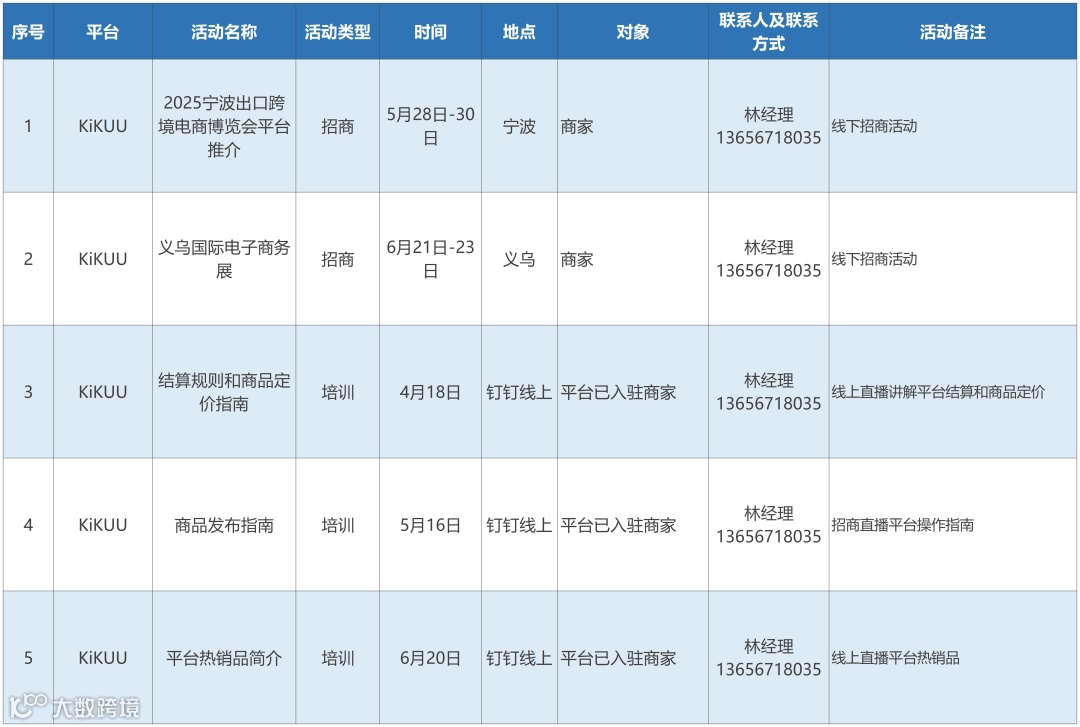Click 招商 type in the 义乌 row
Image resolution: width=1080 pixels, height=727 pixels.
[x=338, y=259]
